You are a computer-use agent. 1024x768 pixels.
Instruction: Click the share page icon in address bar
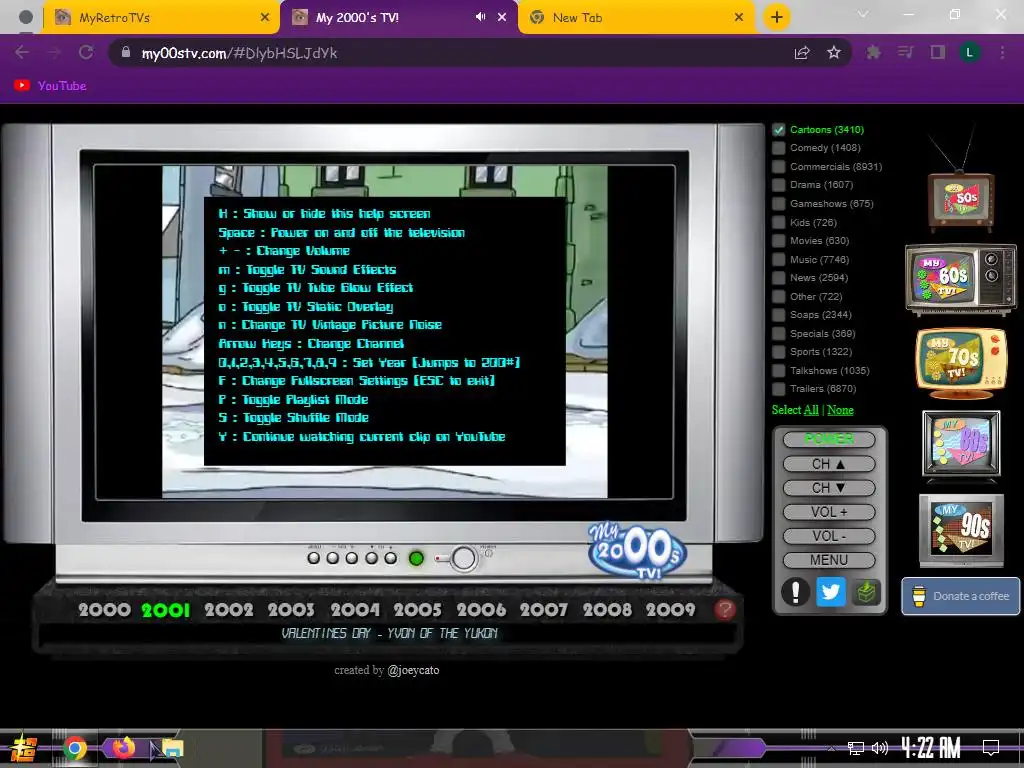pos(802,53)
